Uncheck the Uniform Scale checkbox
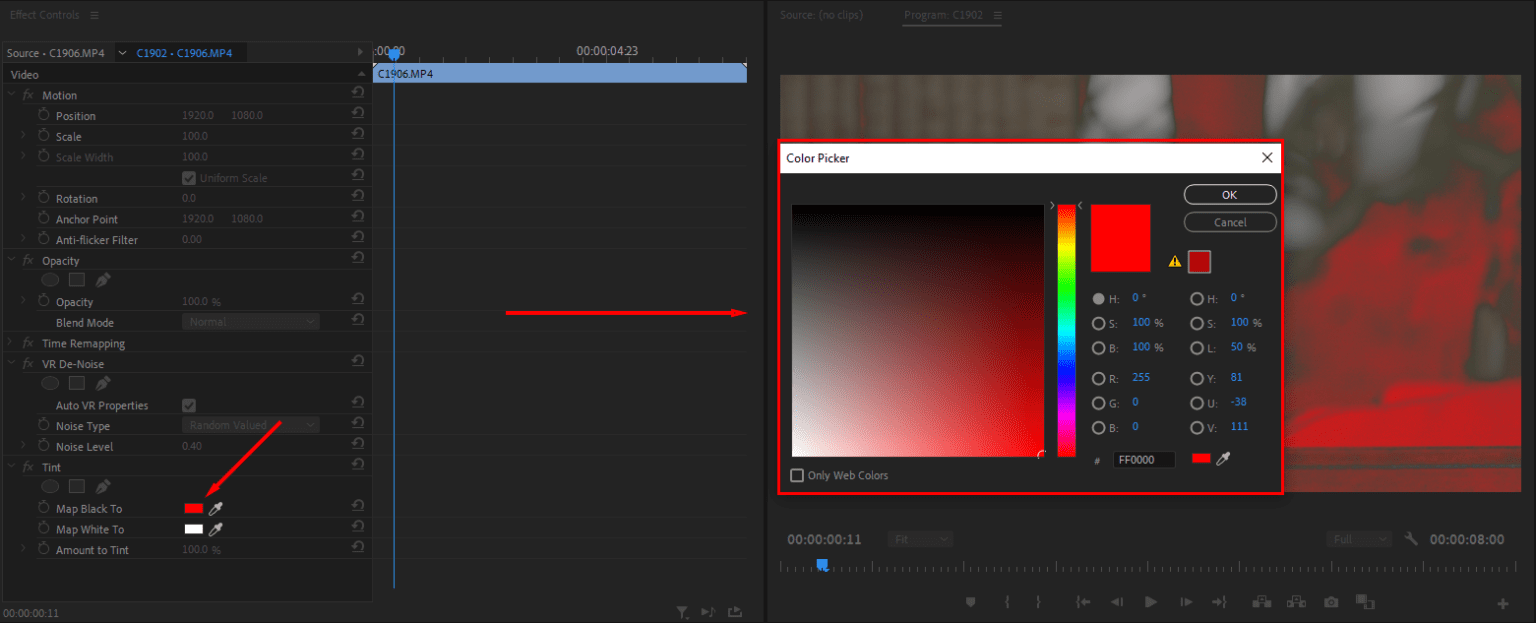 (189, 177)
